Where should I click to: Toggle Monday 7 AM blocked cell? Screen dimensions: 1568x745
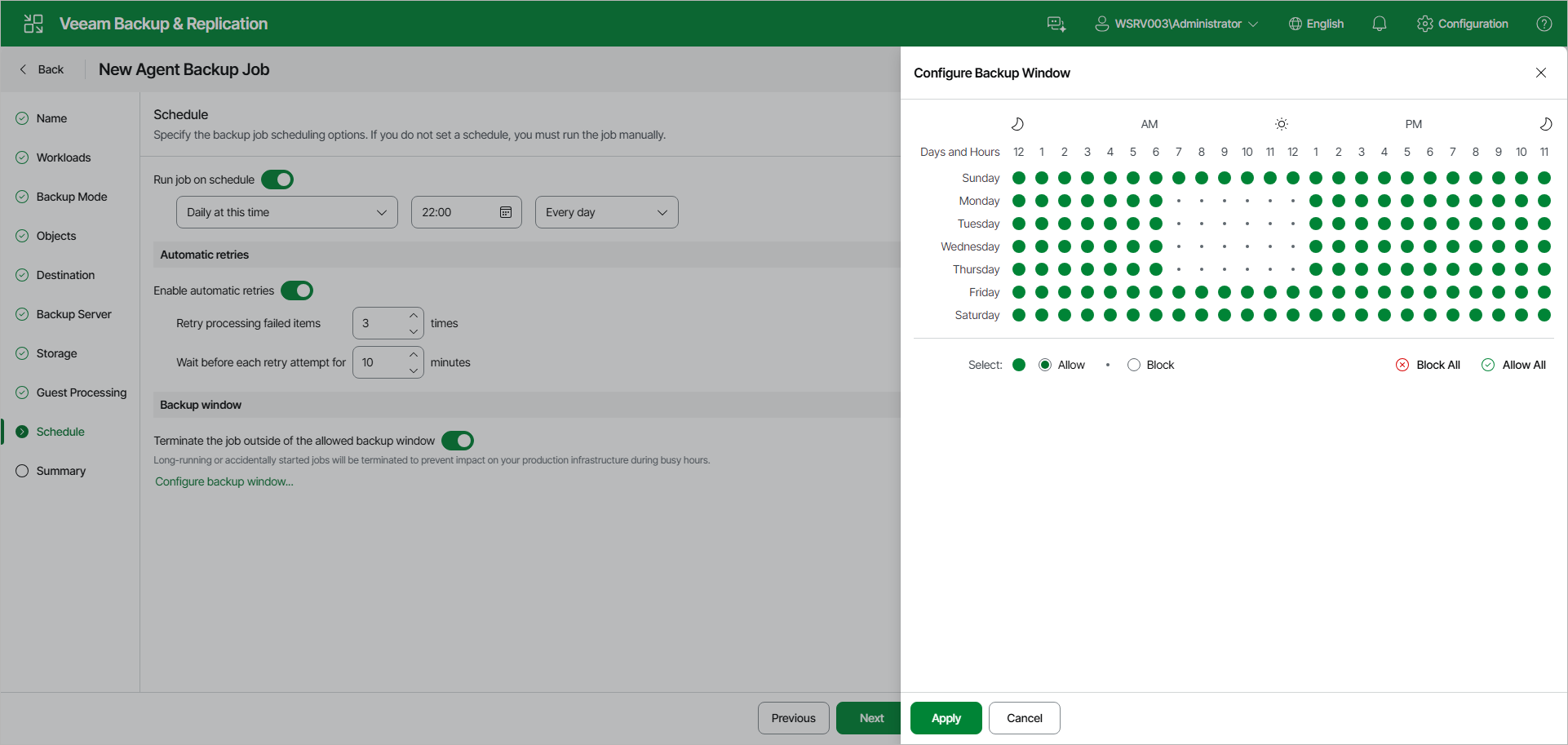[1179, 201]
